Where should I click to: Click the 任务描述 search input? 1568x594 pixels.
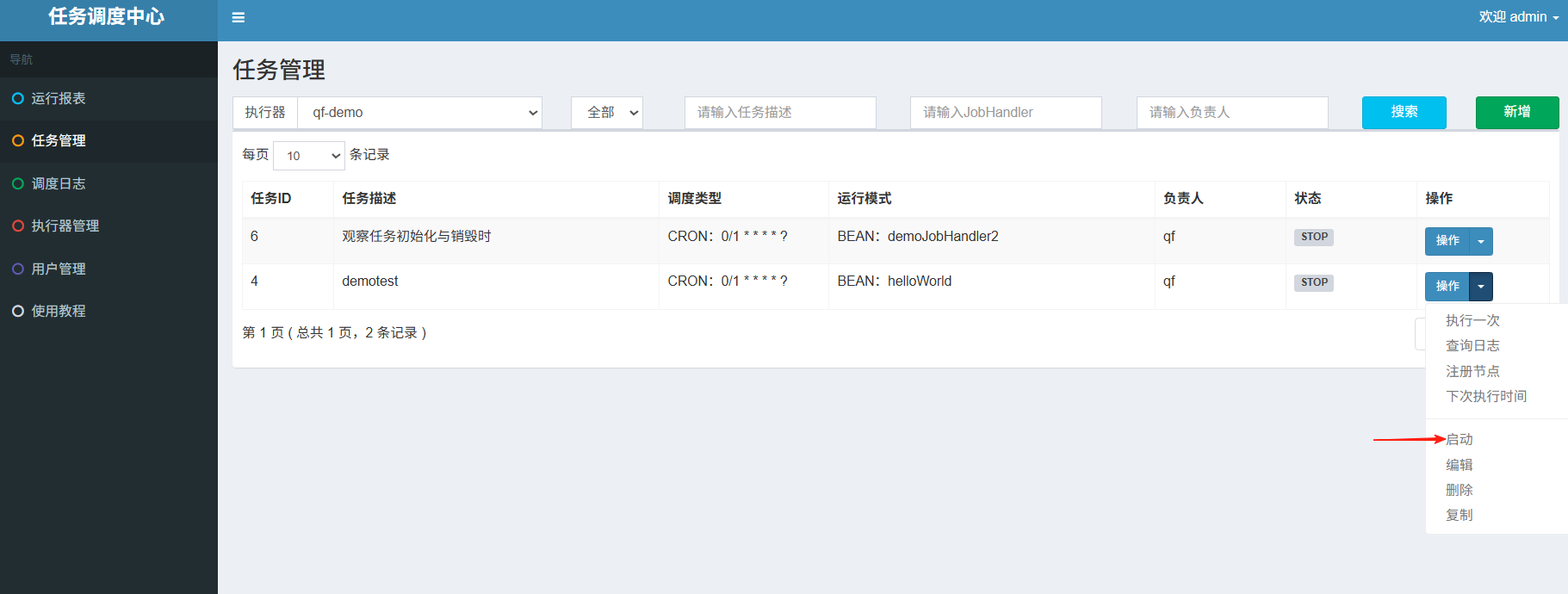coord(780,113)
